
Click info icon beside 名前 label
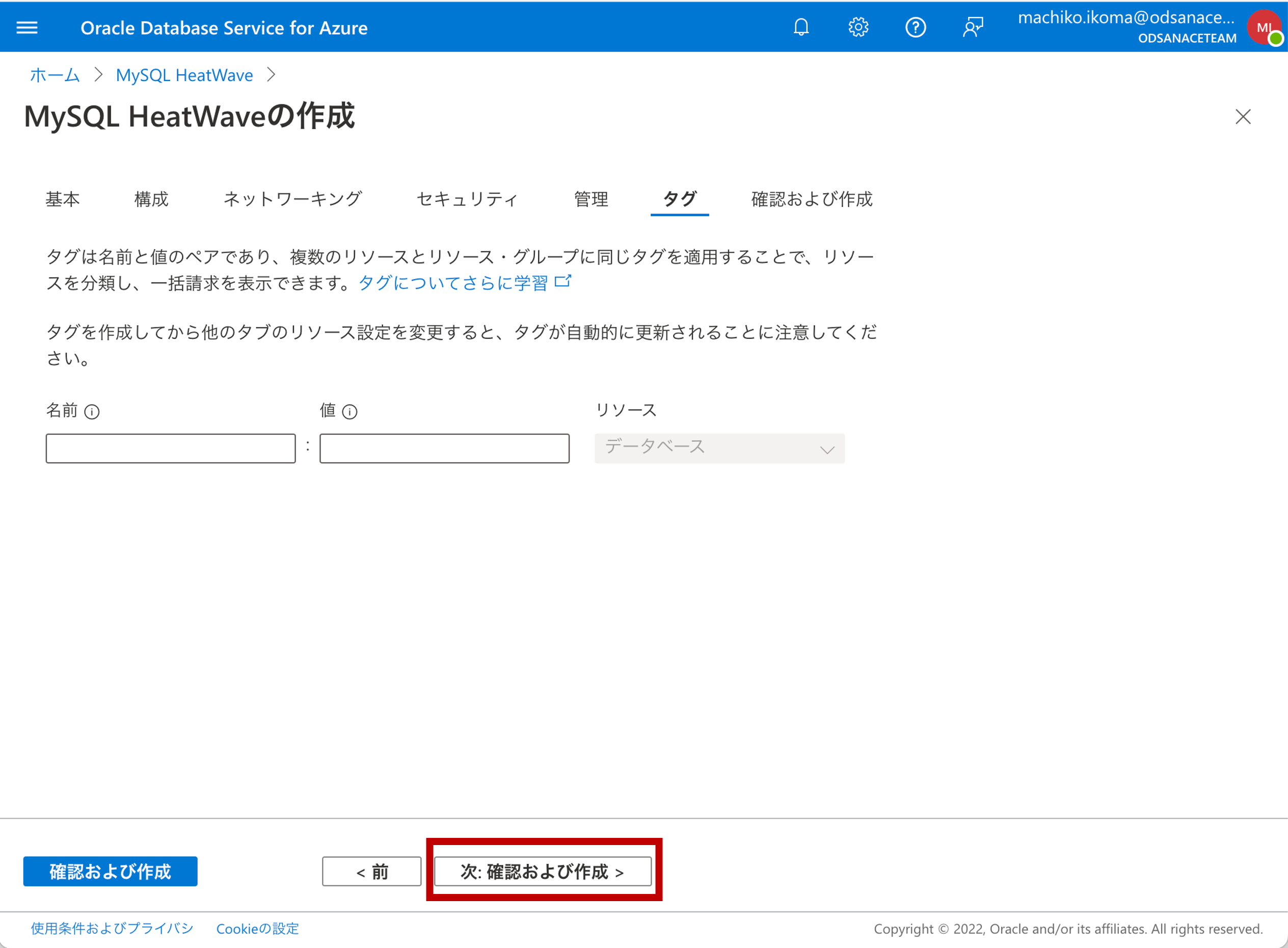92,411
